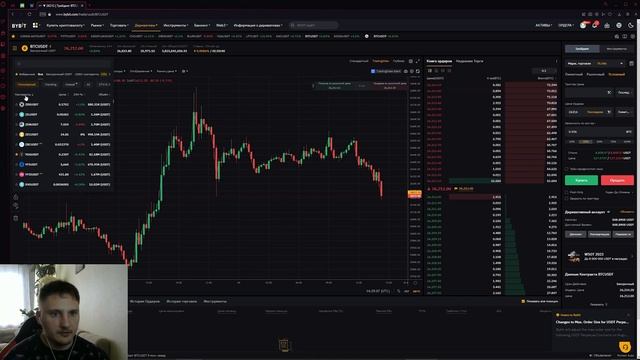Image resolution: width=640 pixels, height=360 pixels.
Task: Select the both-sides order book view icon
Action: [430, 71]
